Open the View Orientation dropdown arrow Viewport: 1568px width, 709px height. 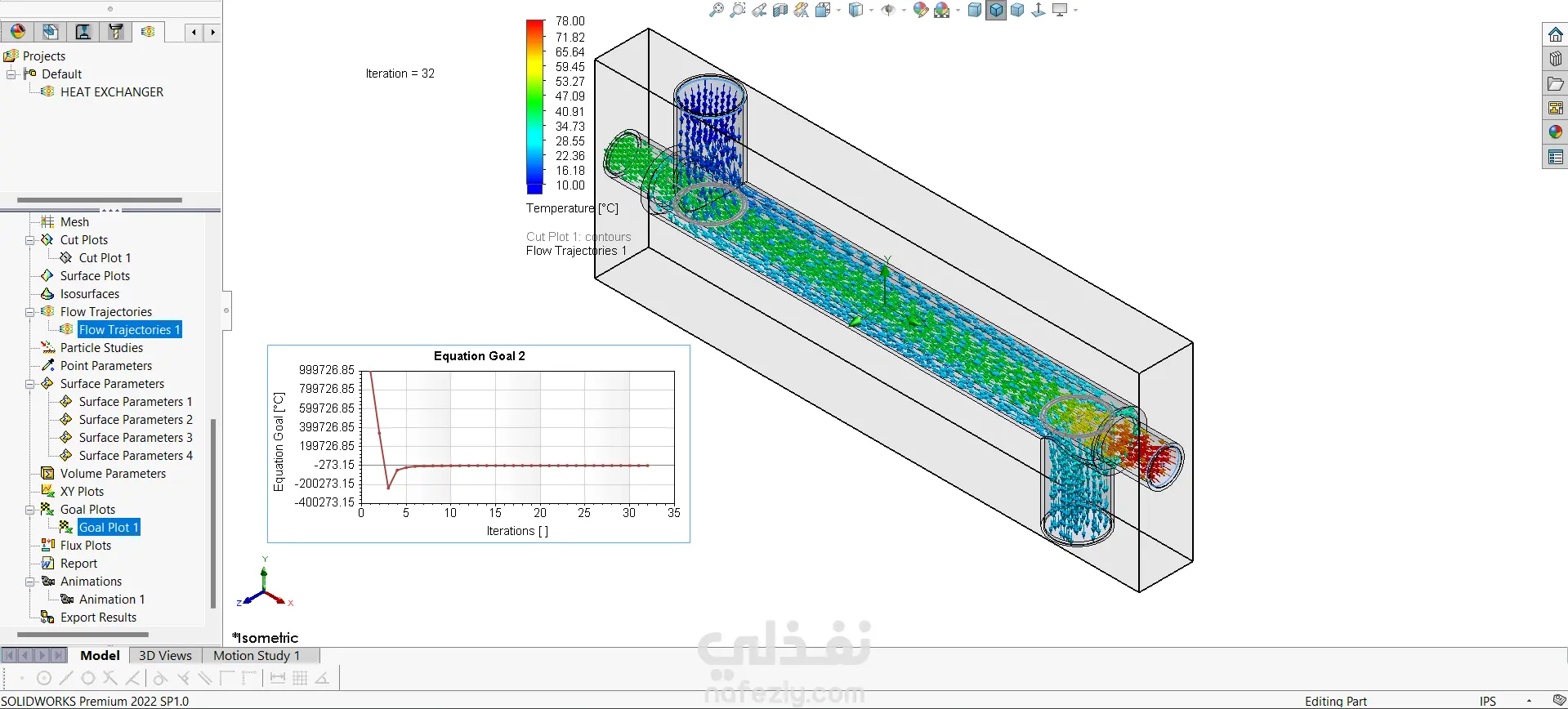(x=839, y=10)
